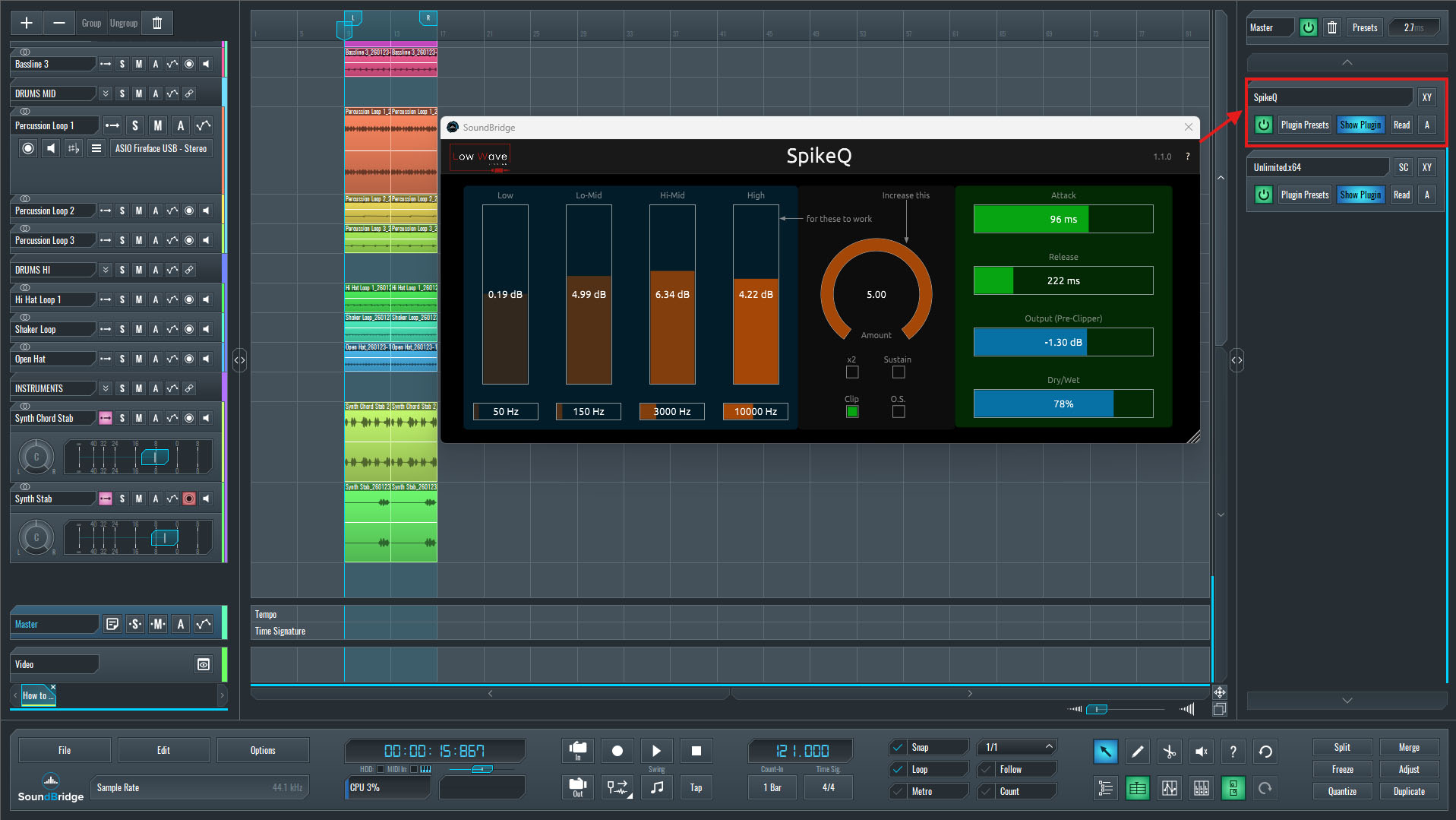This screenshot has width=1456, height=820.
Task: Click Show Plugin for Unlimitedx64
Action: click(1360, 195)
